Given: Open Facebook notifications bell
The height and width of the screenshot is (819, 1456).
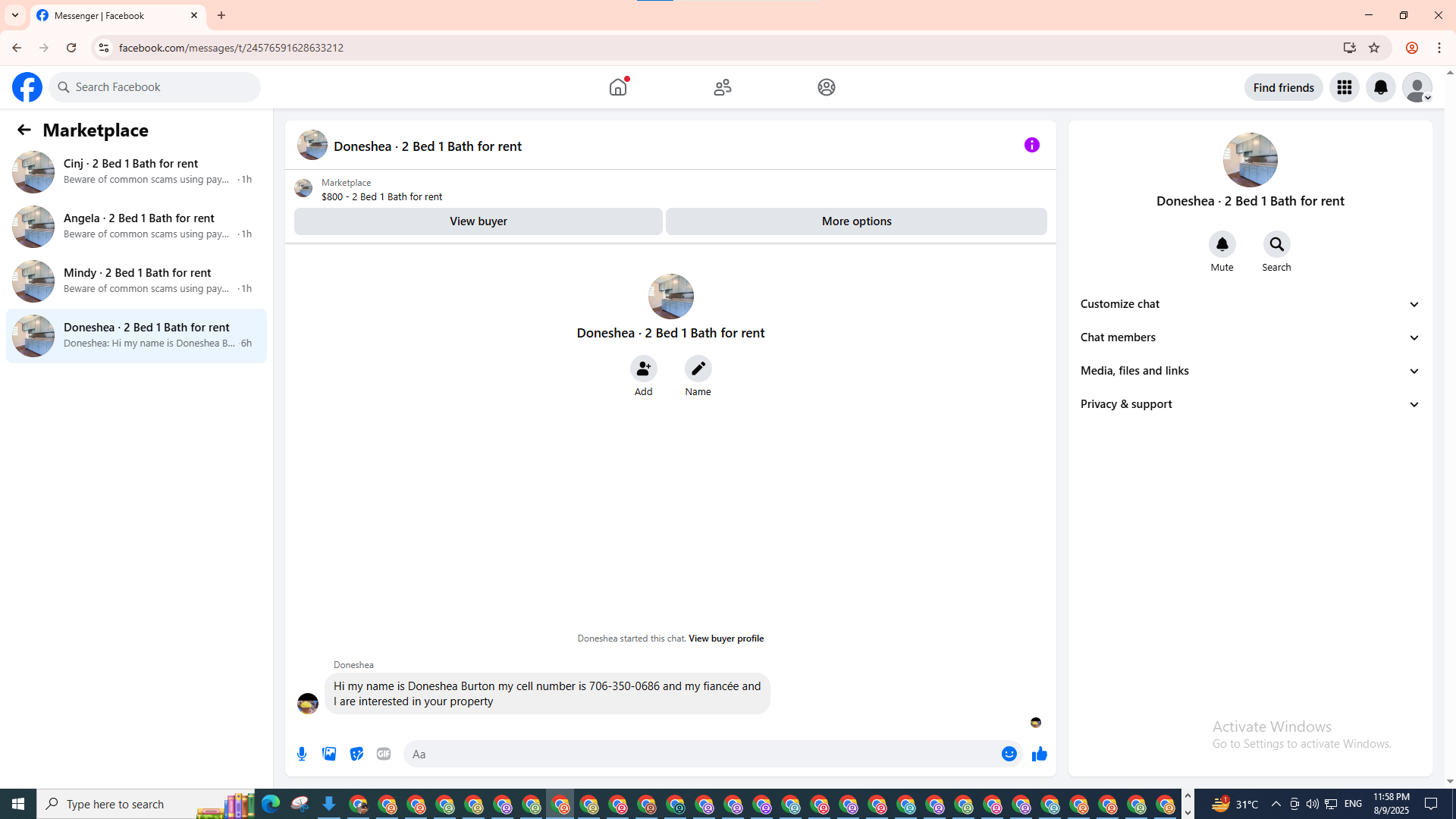Looking at the screenshot, I should (1380, 87).
